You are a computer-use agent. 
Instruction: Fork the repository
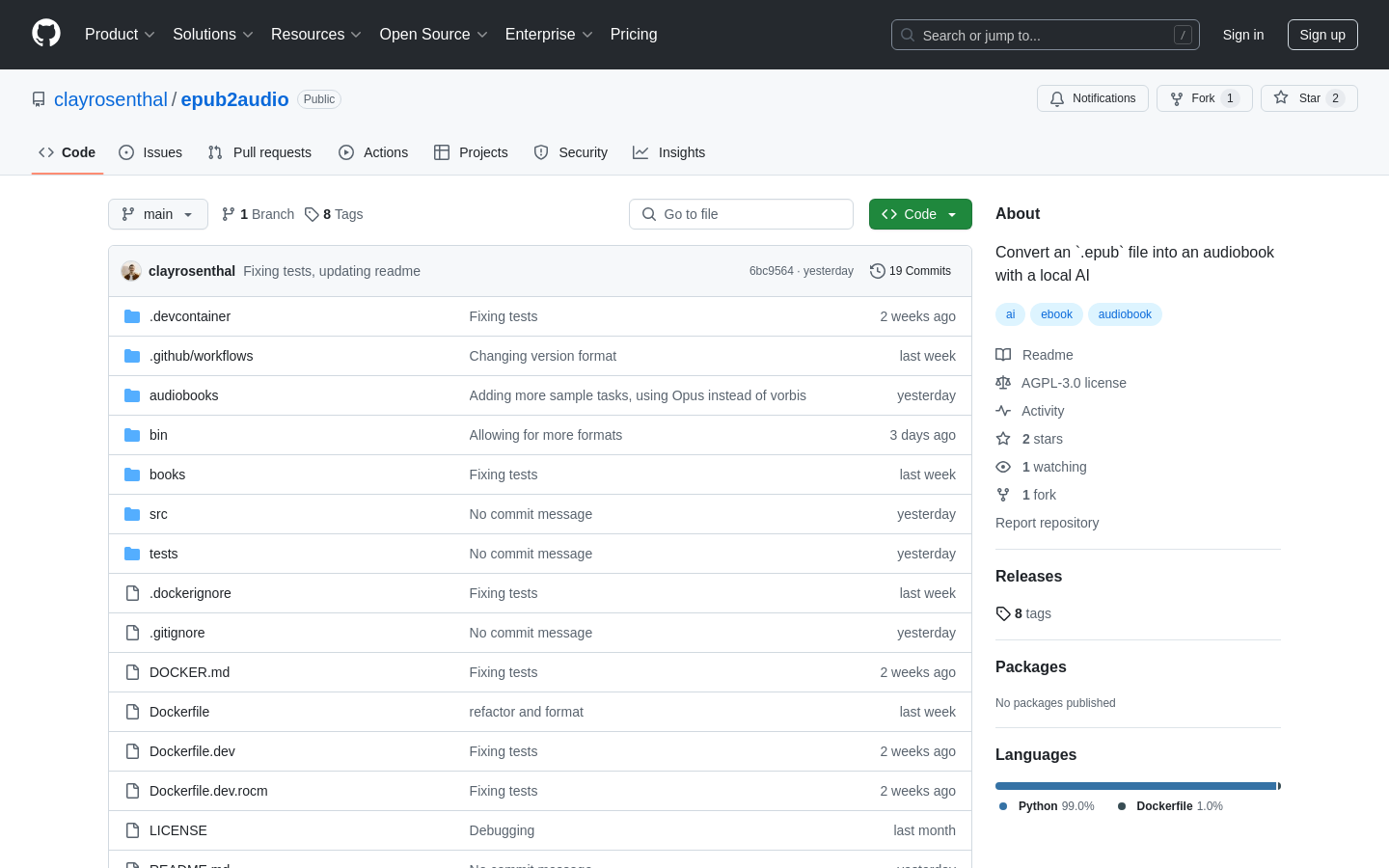point(1205,98)
